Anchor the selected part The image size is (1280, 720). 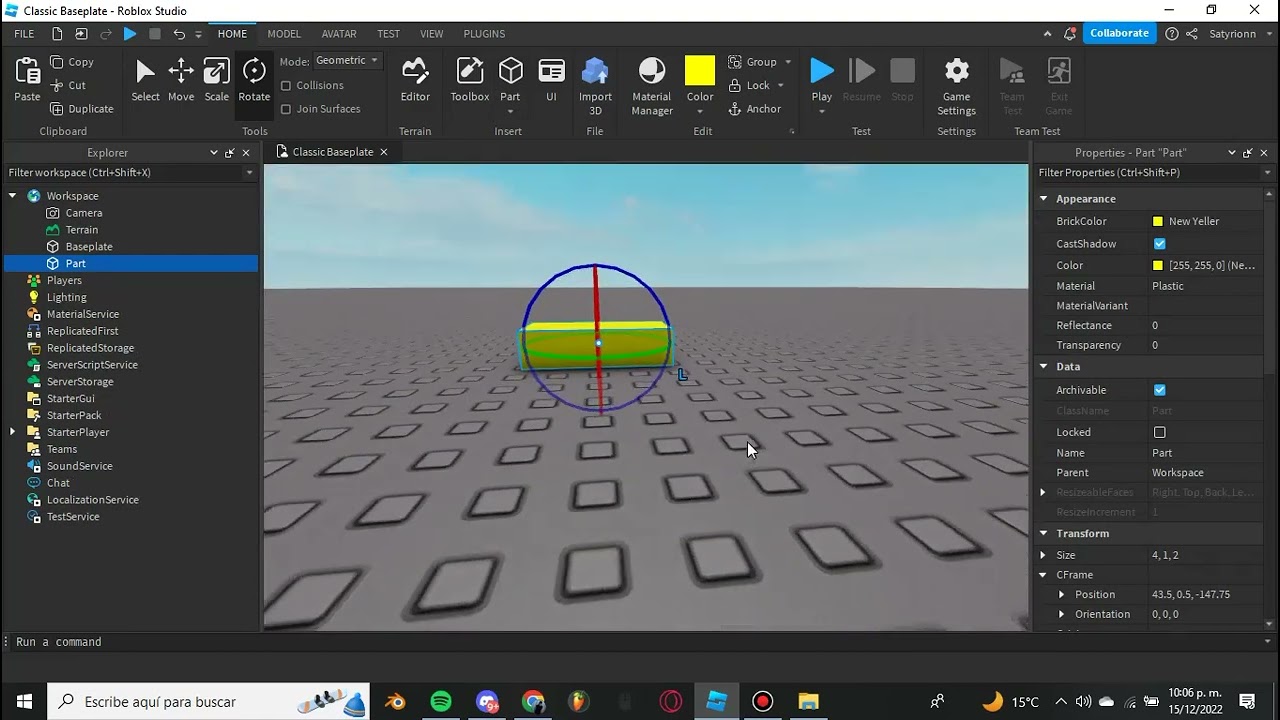coord(755,109)
